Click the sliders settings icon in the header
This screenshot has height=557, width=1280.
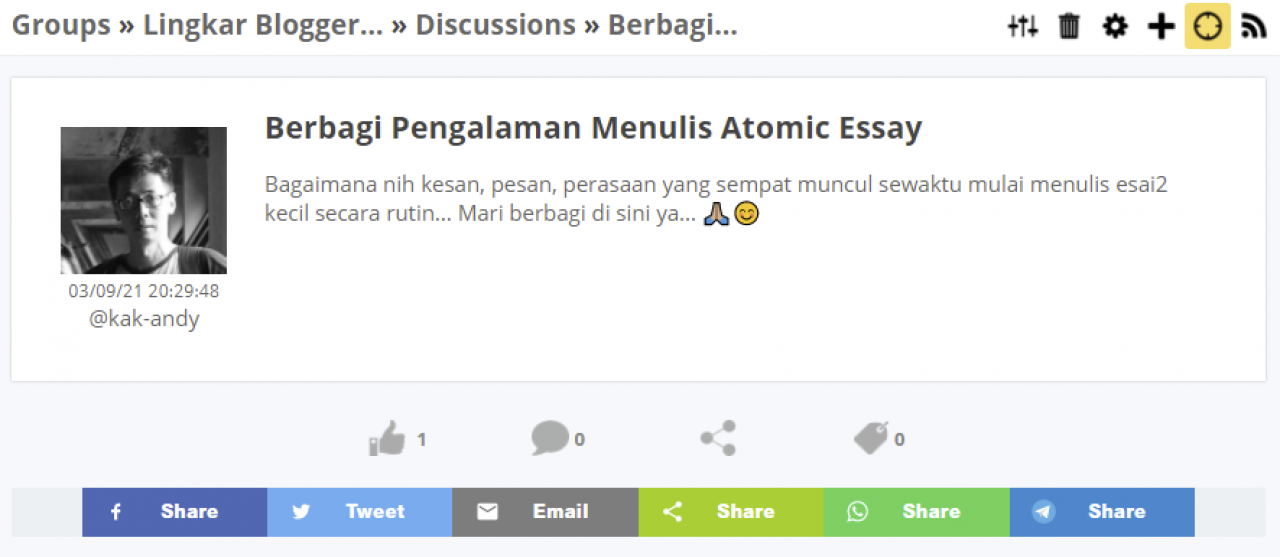coord(1022,26)
